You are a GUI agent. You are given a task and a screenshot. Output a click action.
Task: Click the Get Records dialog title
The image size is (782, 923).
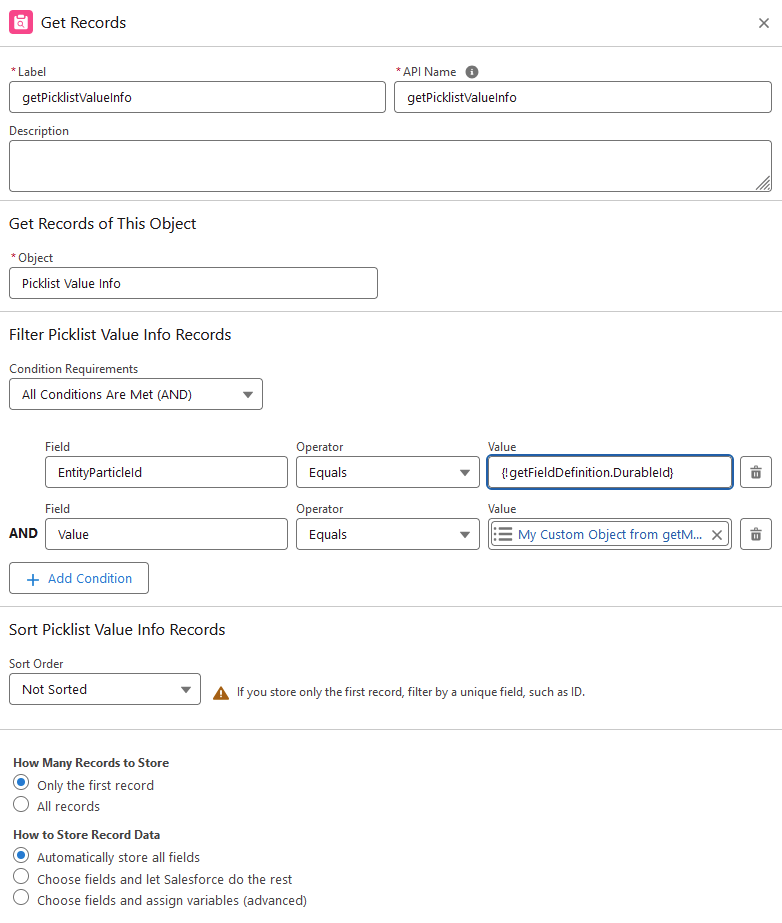83,23
